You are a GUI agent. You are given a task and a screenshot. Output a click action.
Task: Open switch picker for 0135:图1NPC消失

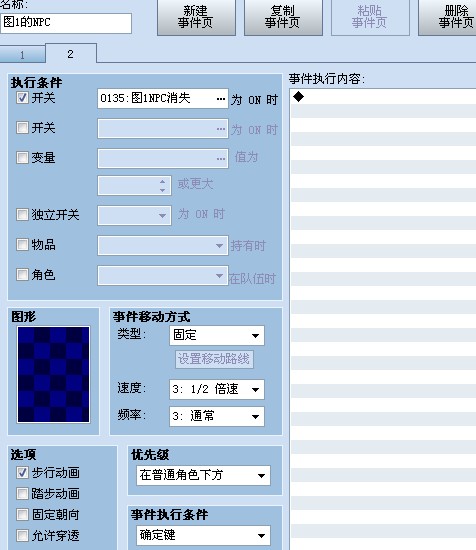pyautogui.click(x=221, y=99)
